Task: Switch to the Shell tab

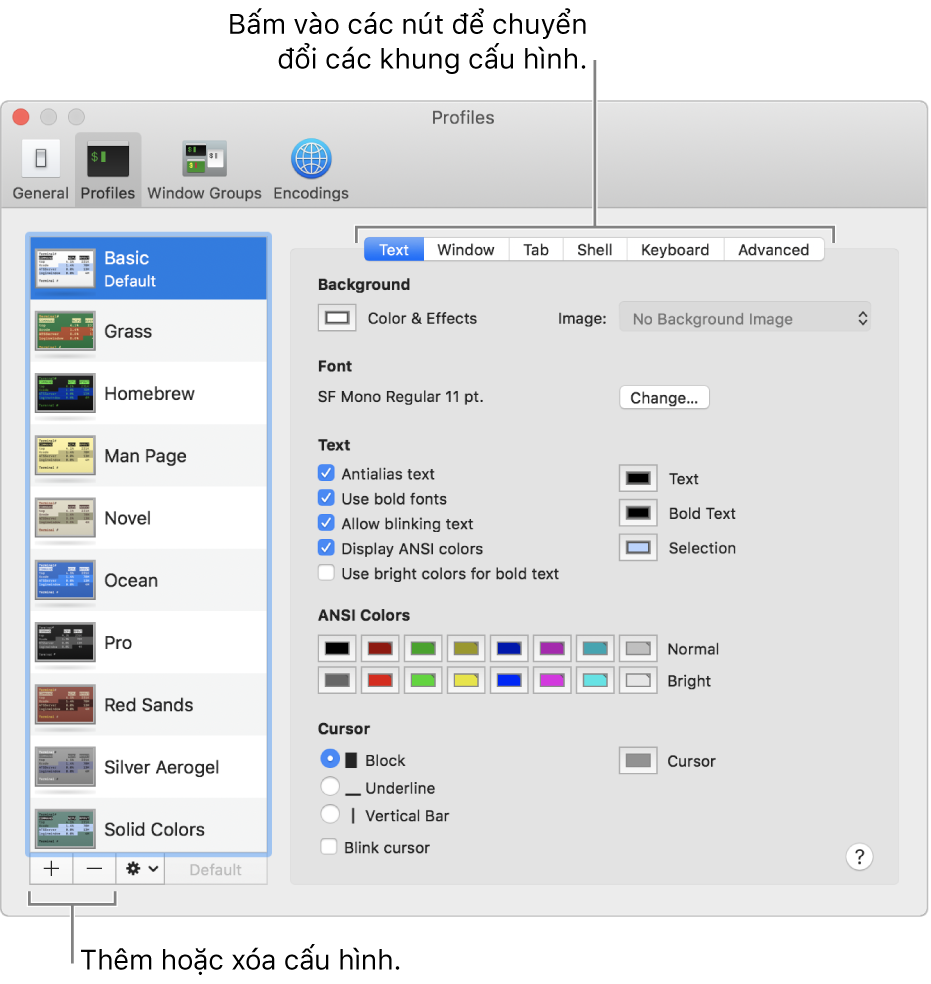Action: point(594,250)
